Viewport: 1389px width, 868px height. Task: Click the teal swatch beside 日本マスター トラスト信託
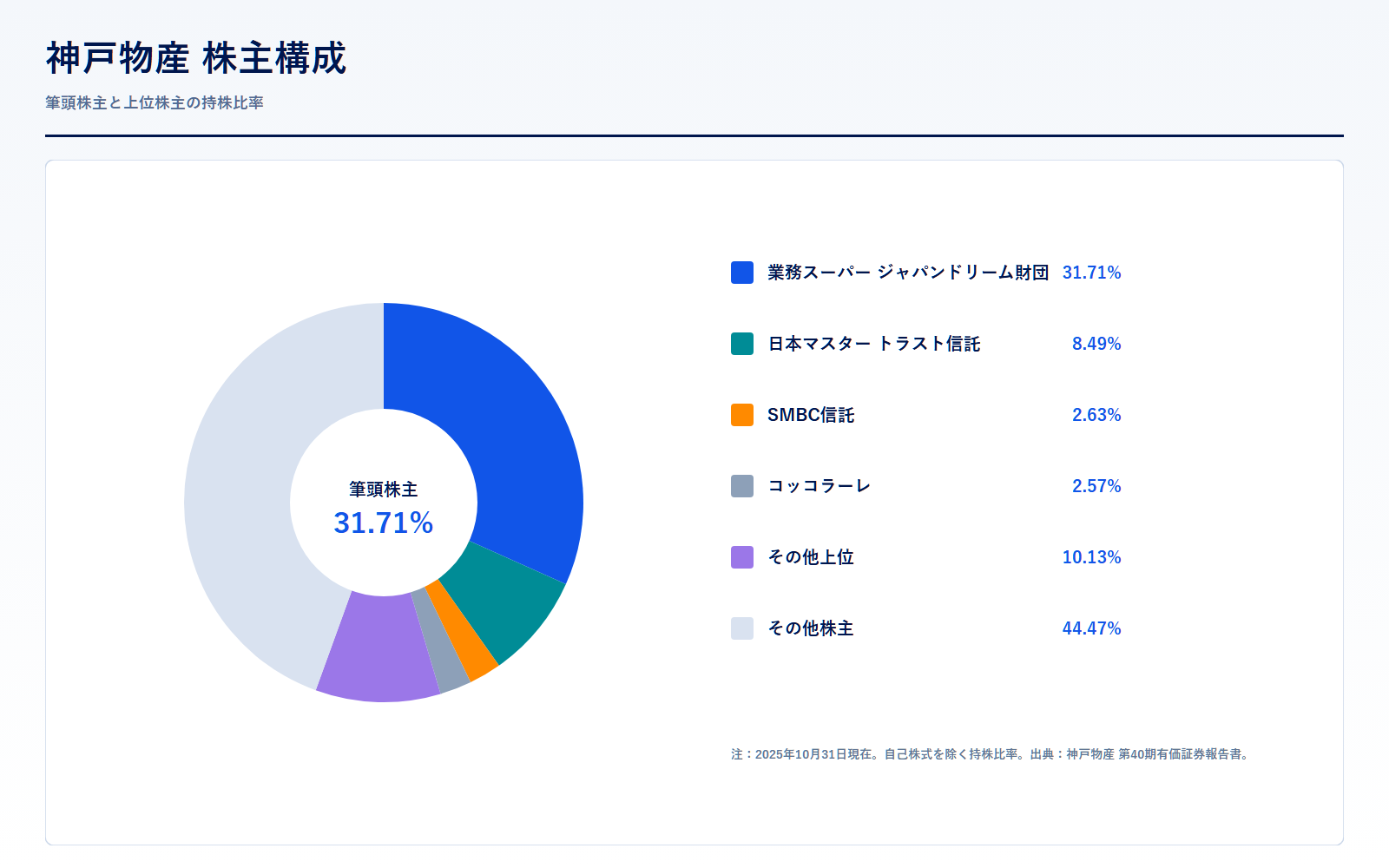742,344
